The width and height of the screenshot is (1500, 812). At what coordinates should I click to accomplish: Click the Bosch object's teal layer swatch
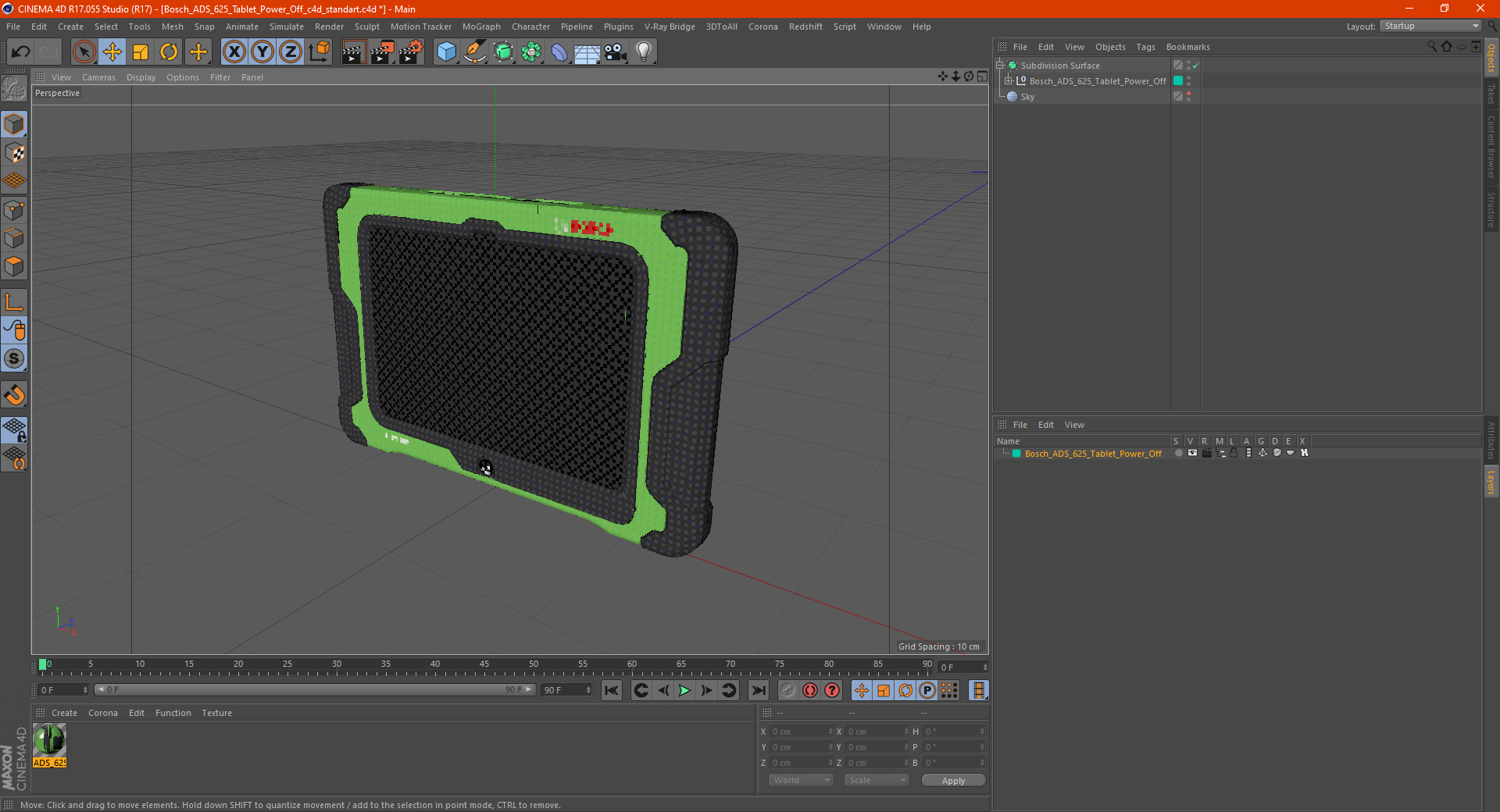(1178, 81)
